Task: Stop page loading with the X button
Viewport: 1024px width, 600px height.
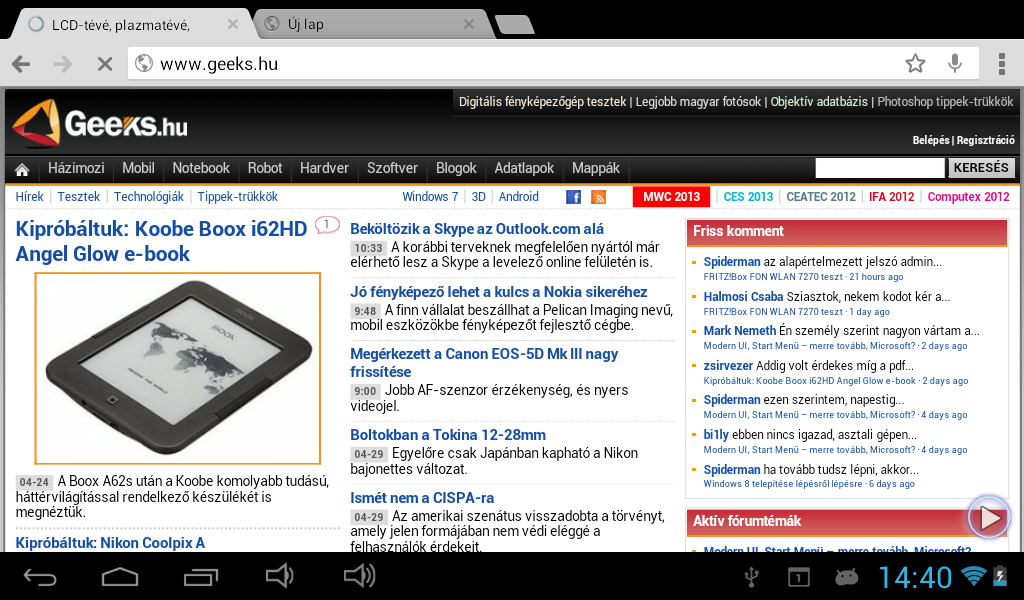Action: 104,64
